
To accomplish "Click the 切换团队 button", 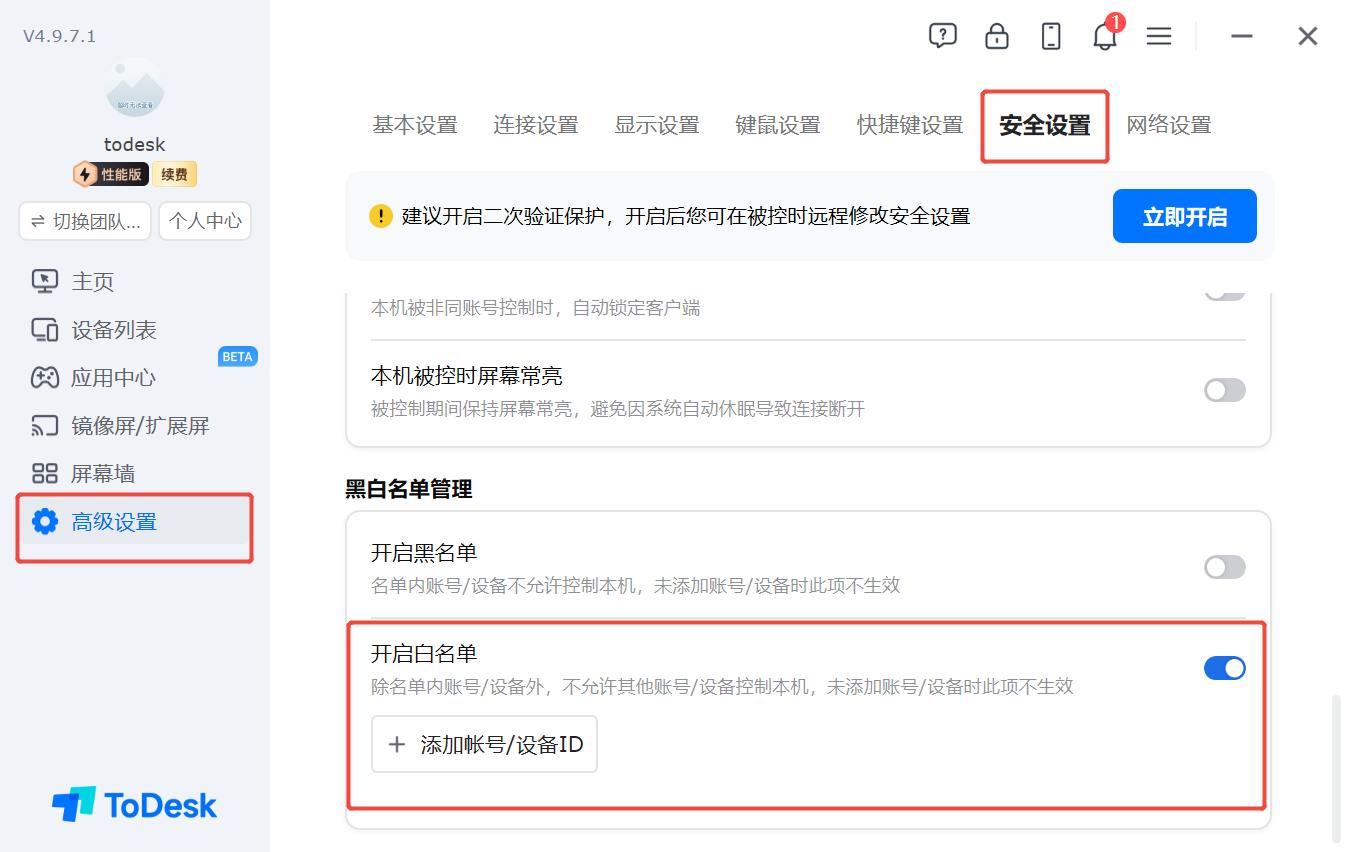I will (85, 221).
